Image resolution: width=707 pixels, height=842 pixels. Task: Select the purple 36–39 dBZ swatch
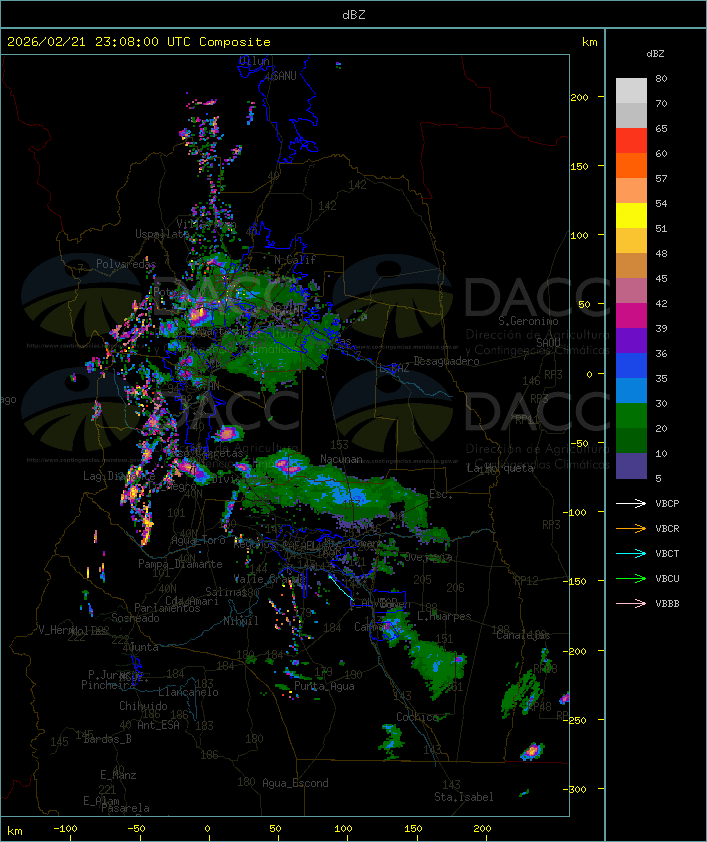(x=631, y=340)
